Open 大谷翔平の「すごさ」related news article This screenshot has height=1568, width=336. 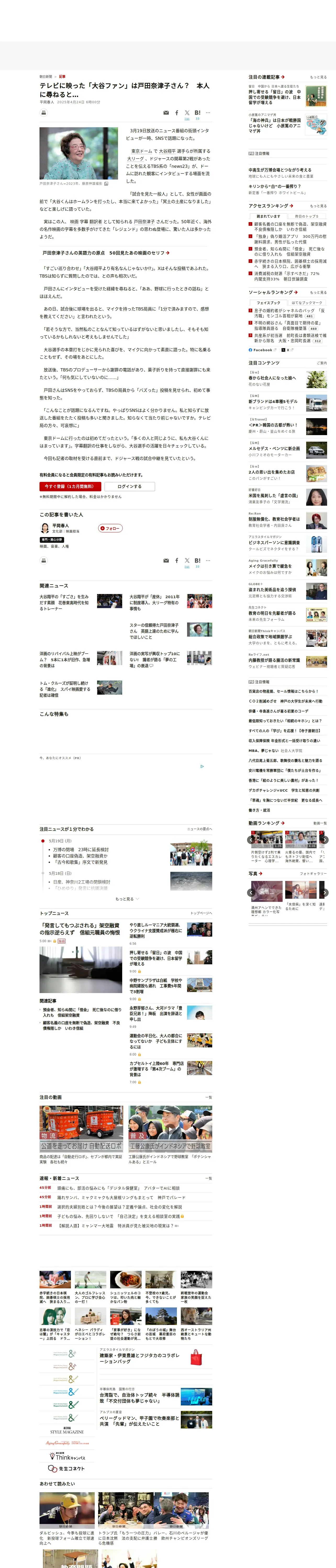tap(64, 603)
